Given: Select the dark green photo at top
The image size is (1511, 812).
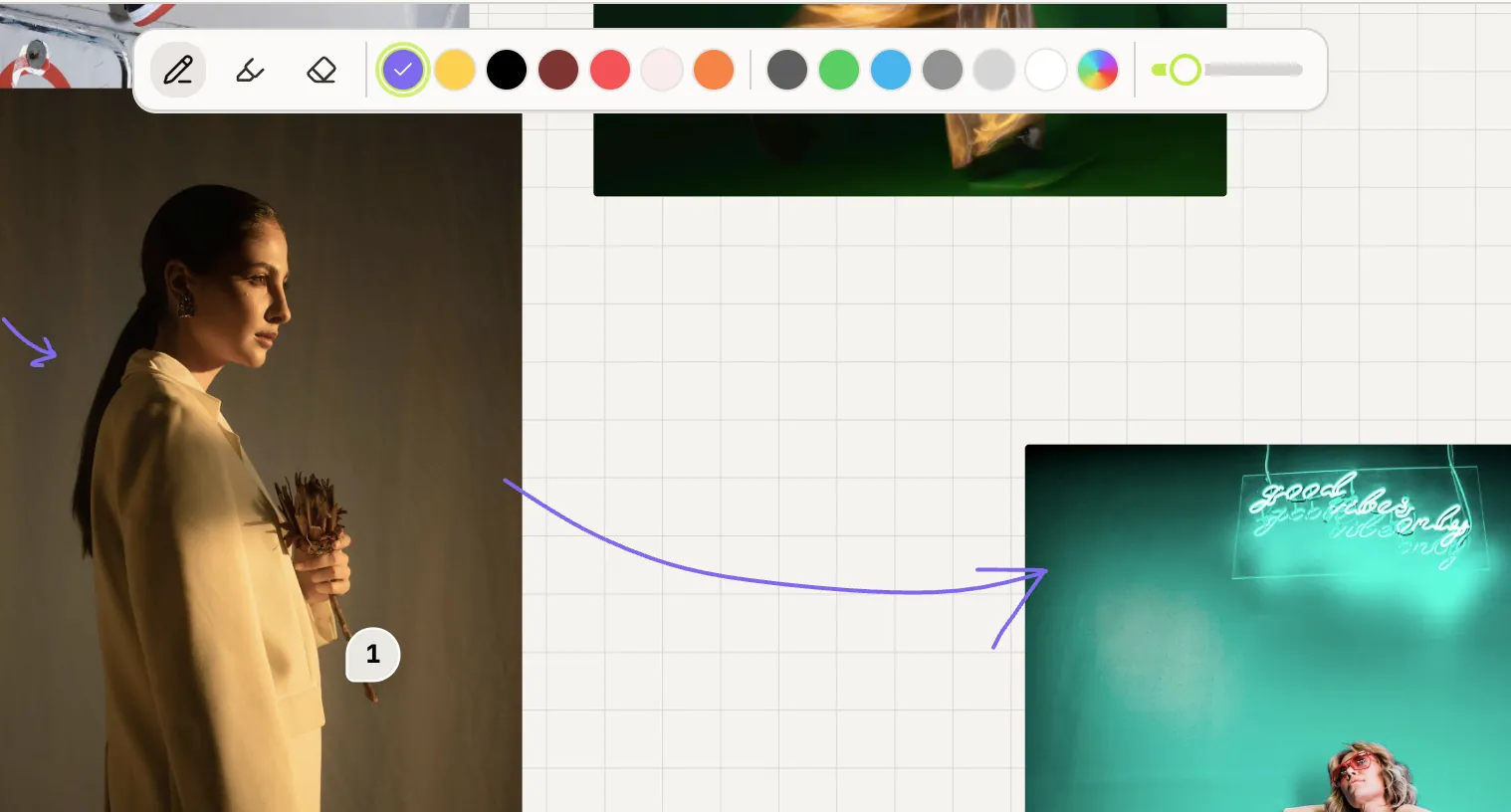Looking at the screenshot, I should (x=910, y=154).
